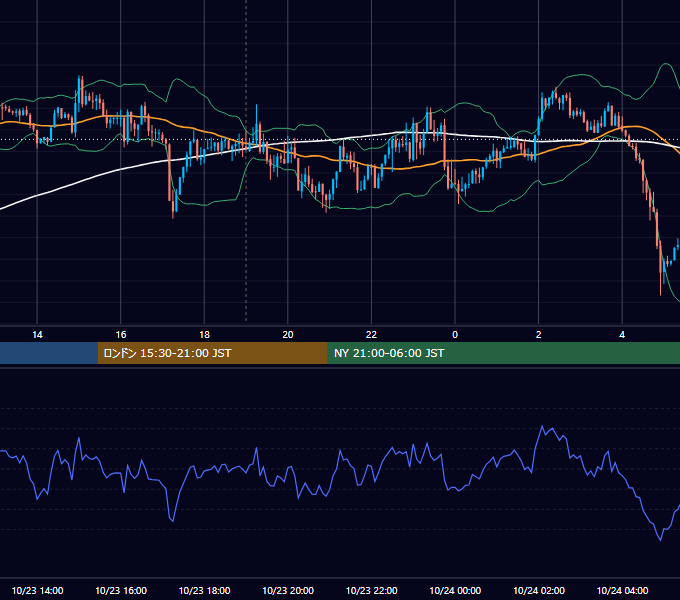Viewport: 680px width, 600px height.
Task: Click the 10/24 00:00 date label
Action: [455, 590]
